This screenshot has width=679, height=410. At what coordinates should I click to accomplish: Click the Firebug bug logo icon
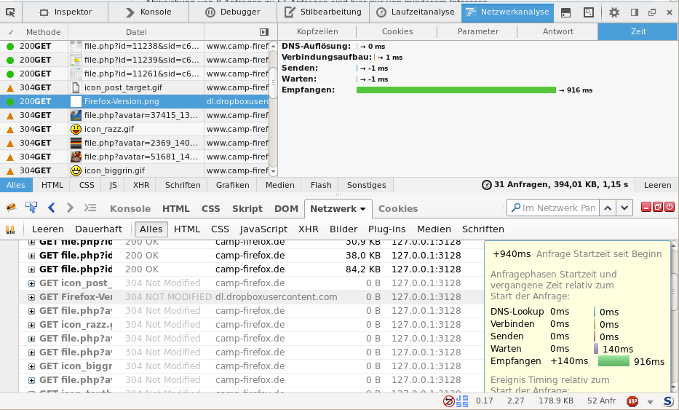pos(11,208)
